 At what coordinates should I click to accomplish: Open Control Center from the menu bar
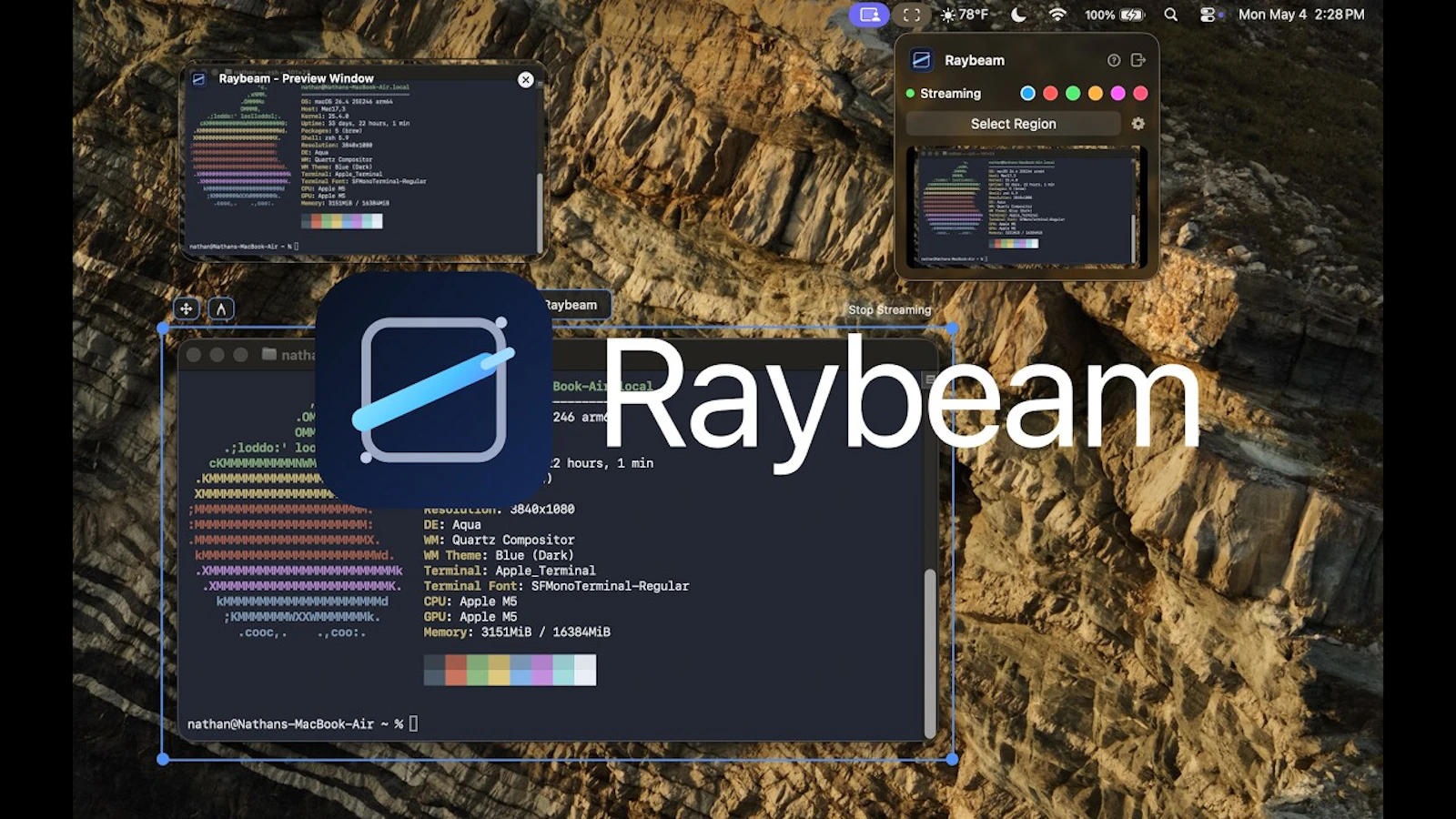coord(1208,15)
